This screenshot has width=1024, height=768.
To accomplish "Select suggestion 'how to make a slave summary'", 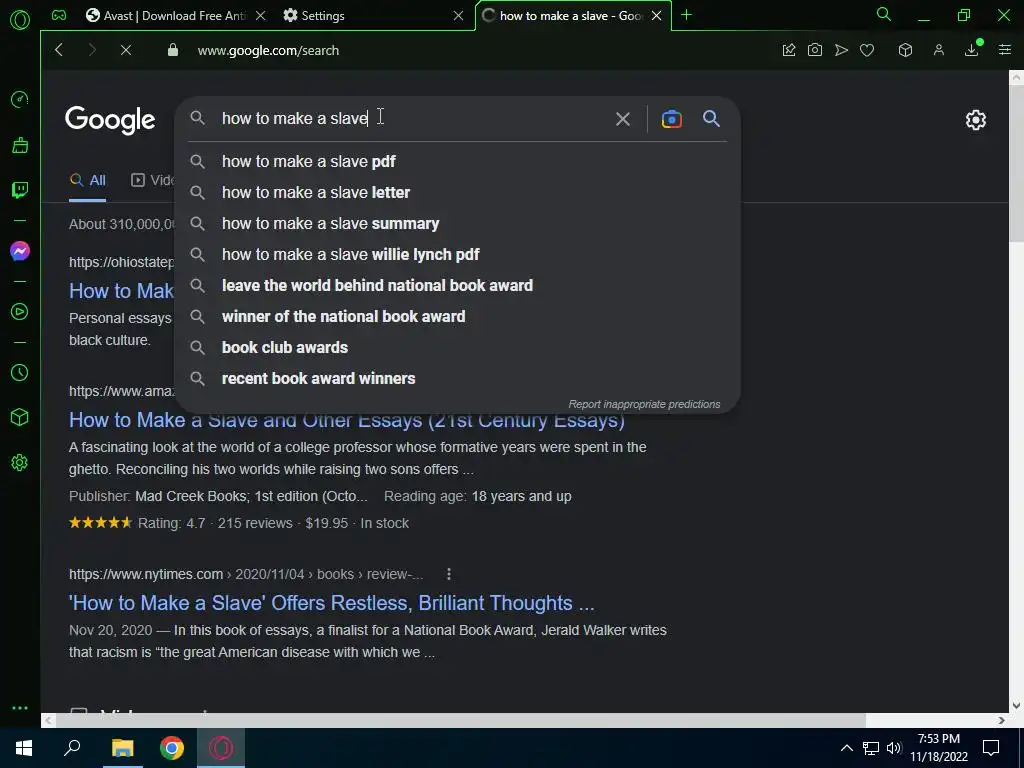I will pos(457,223).
